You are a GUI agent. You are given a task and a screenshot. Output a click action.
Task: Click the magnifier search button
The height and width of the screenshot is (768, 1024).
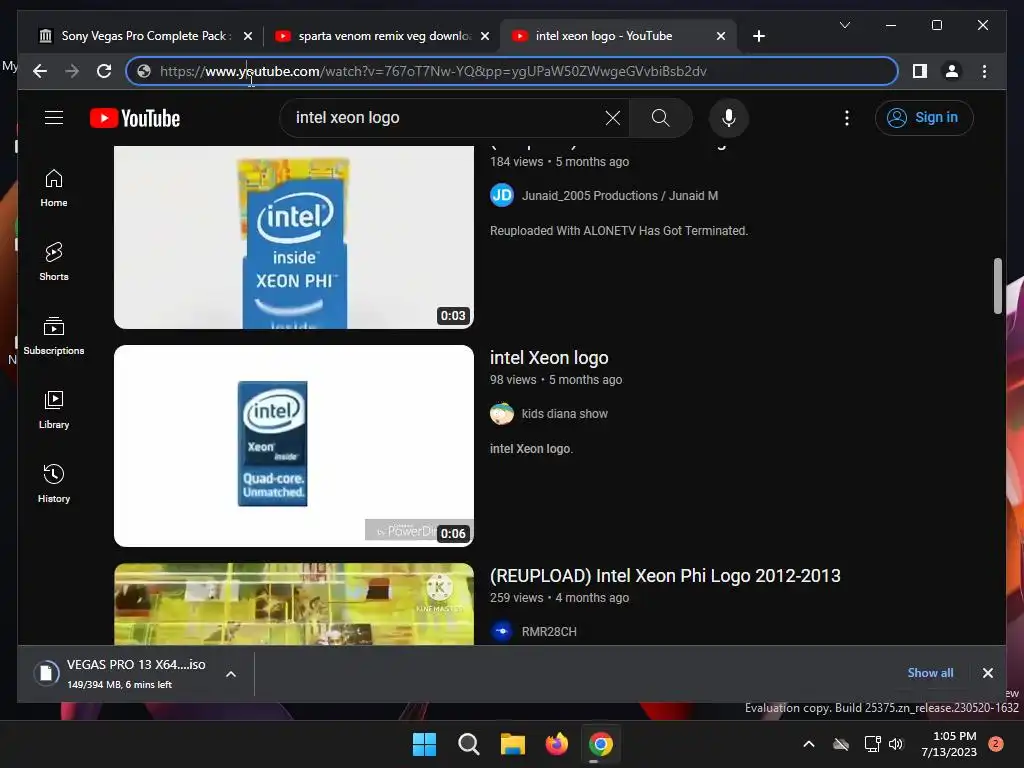(x=660, y=118)
